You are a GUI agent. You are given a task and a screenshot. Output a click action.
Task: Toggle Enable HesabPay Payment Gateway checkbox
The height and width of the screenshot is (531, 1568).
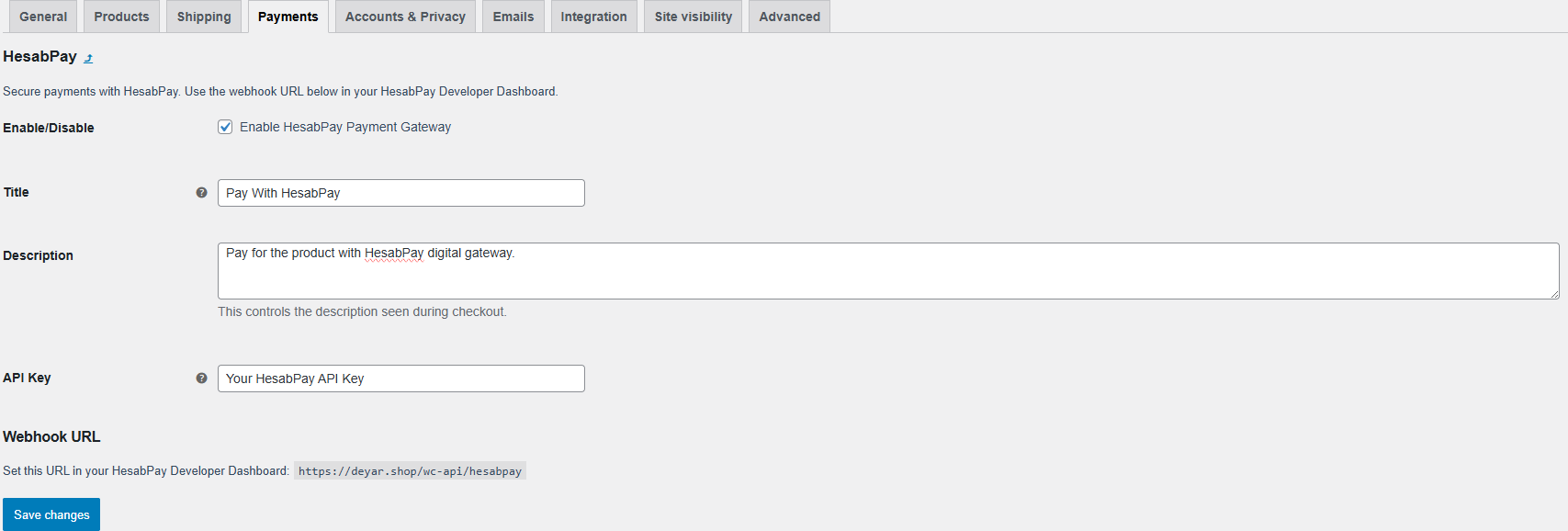tap(225, 127)
